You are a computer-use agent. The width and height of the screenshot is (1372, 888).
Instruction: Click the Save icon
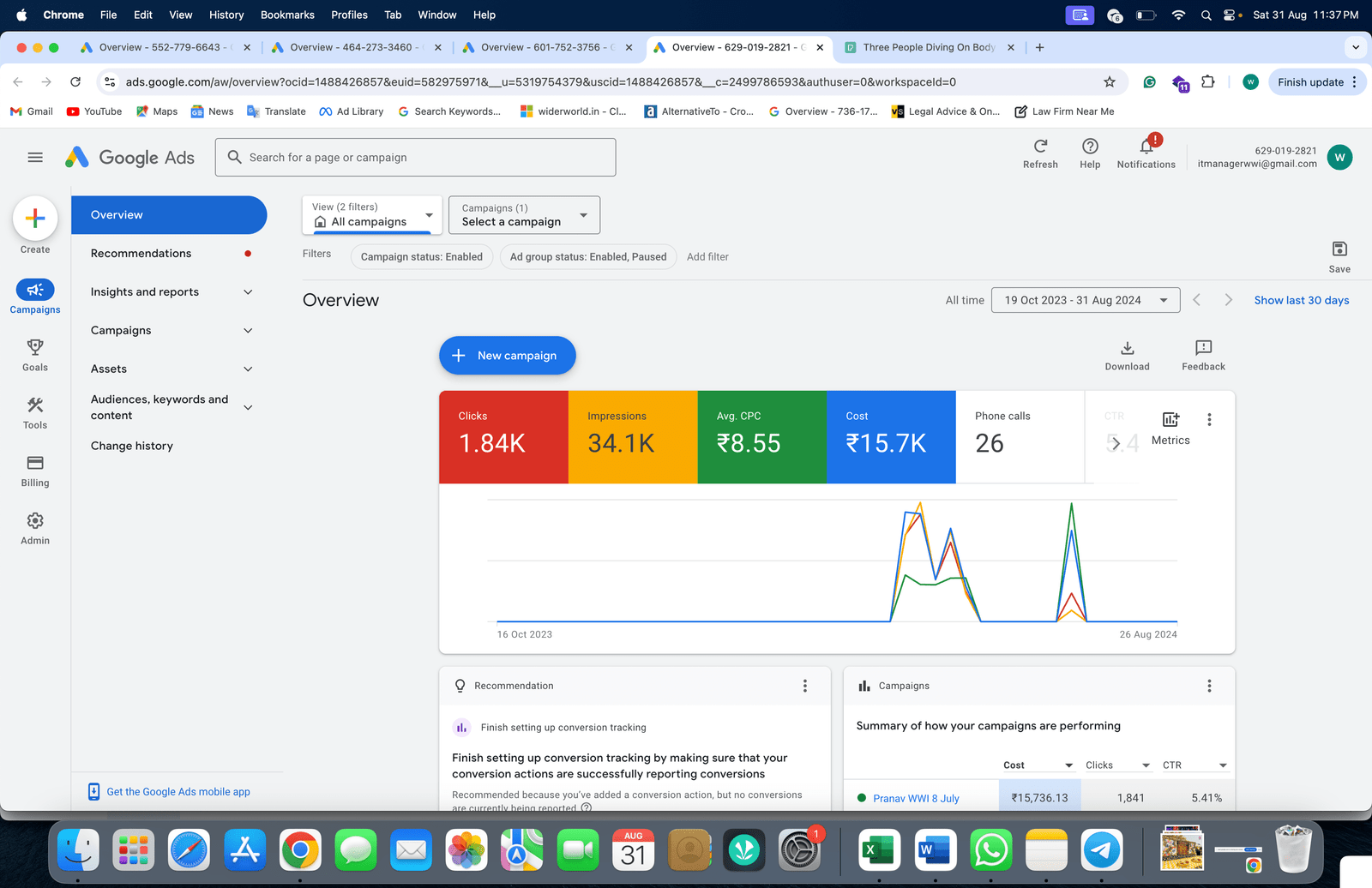tap(1339, 249)
